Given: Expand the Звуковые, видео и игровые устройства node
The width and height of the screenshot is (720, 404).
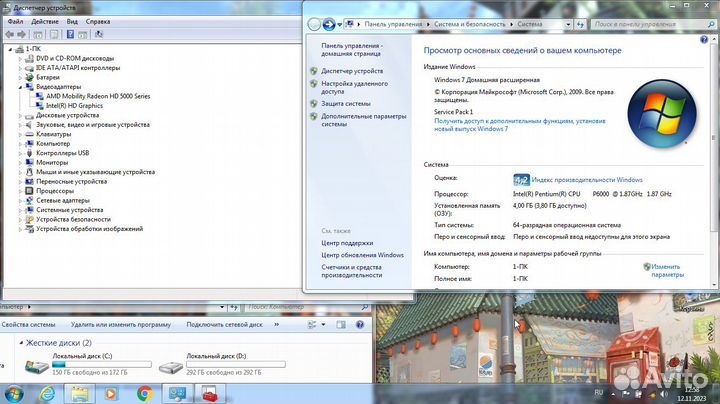Looking at the screenshot, I should click(x=20, y=125).
